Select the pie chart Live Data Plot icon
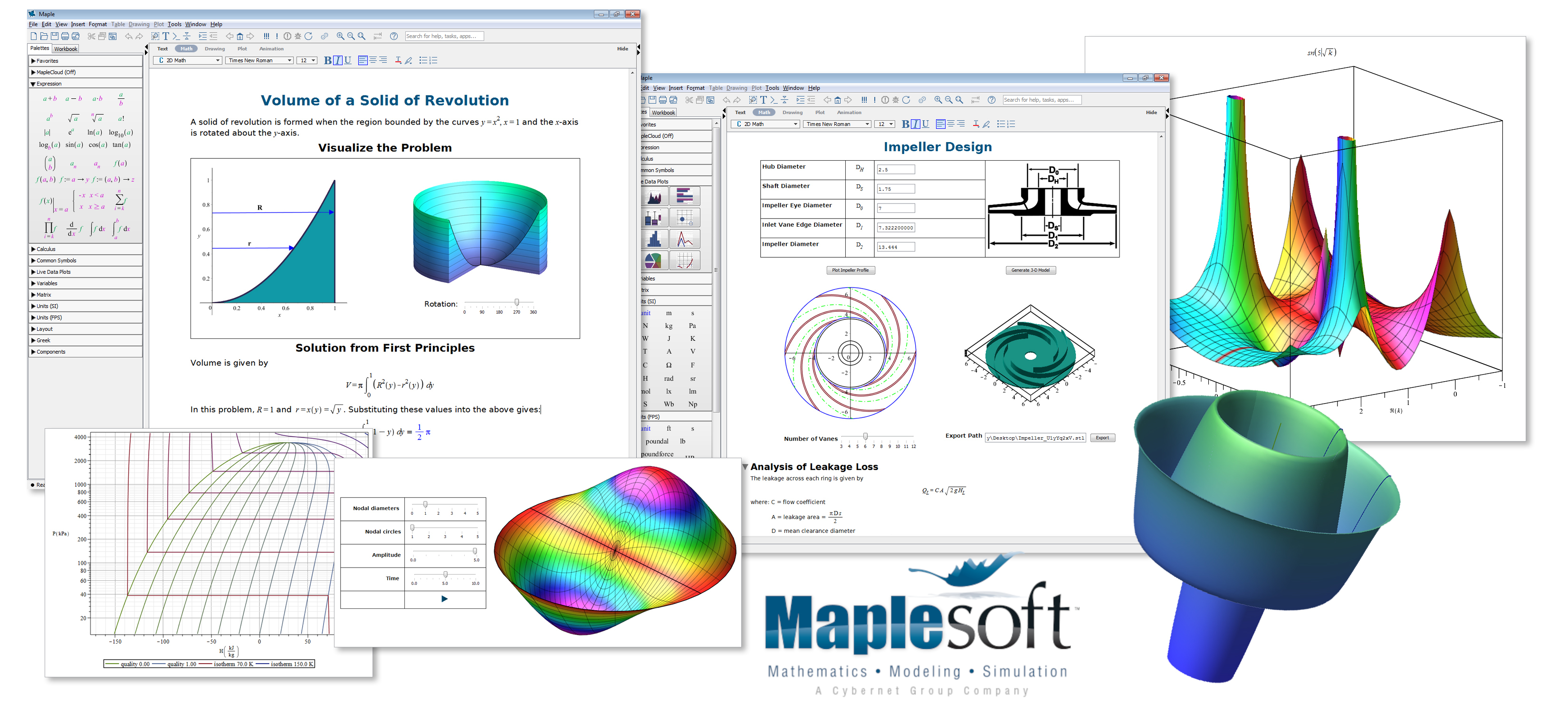 (653, 261)
